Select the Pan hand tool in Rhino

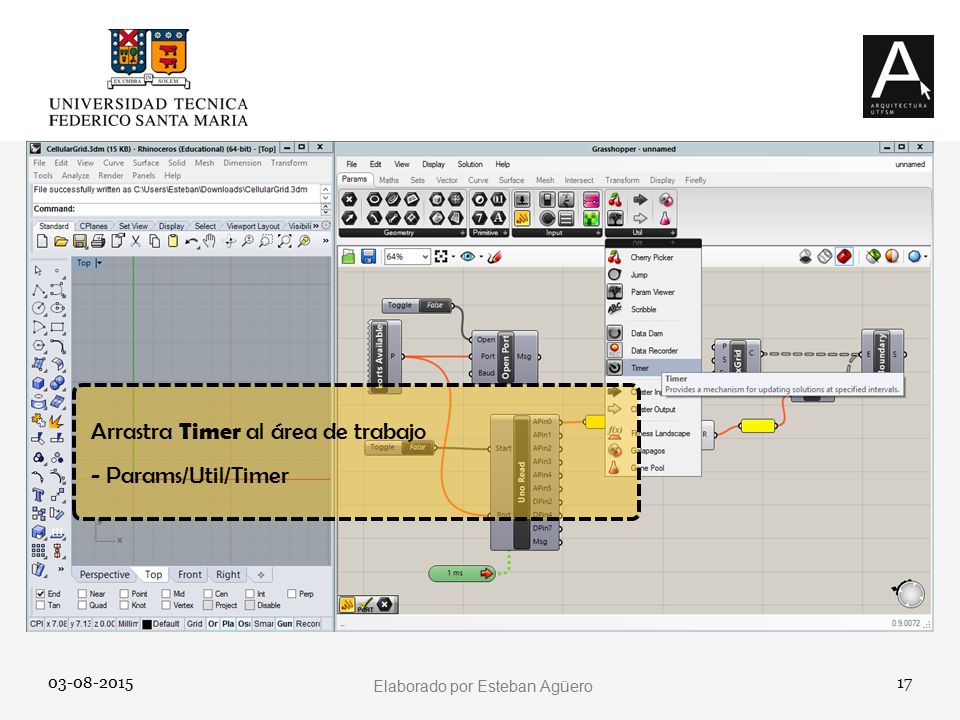pos(210,241)
